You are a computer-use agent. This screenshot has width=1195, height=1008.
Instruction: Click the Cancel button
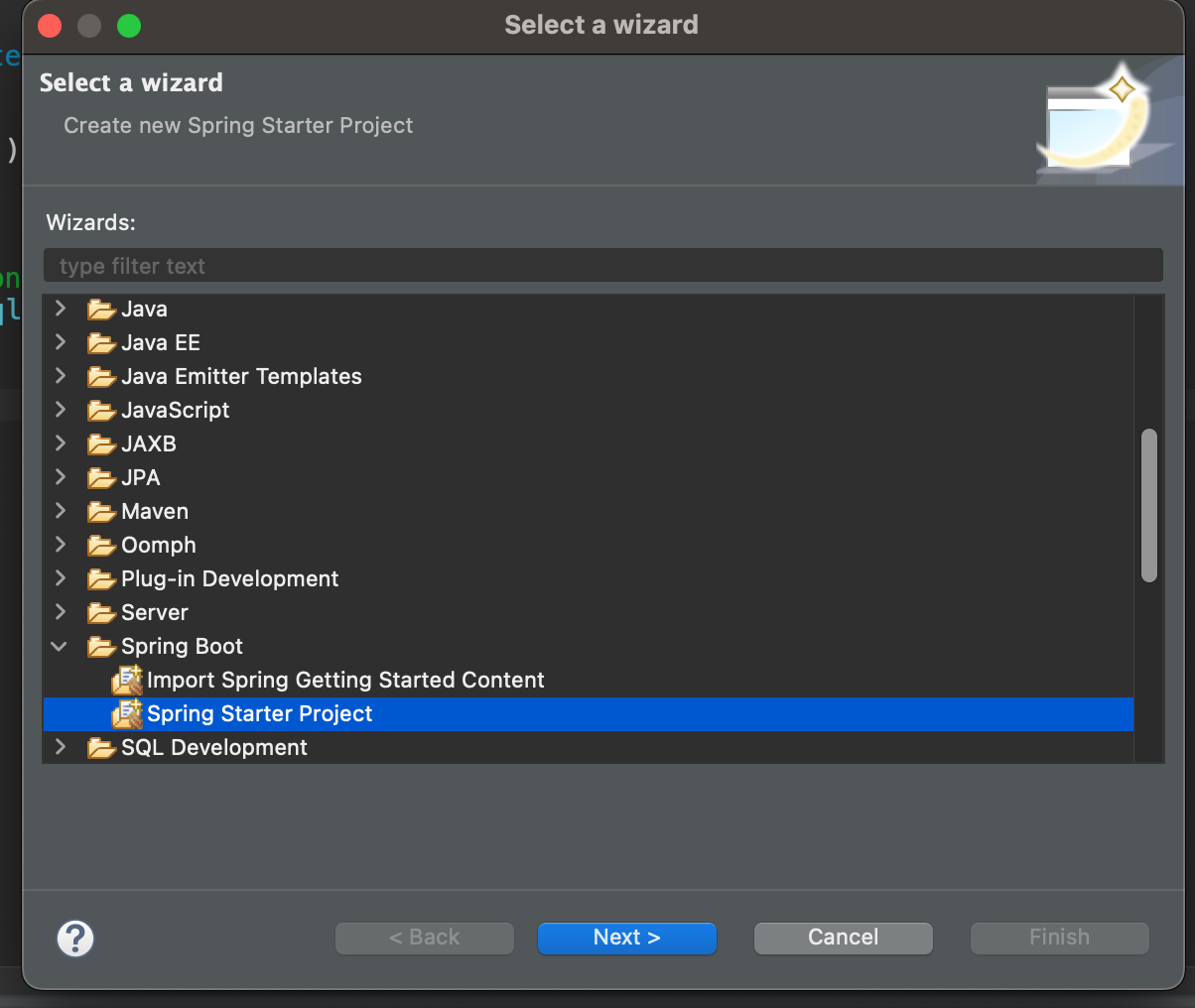[x=843, y=938]
